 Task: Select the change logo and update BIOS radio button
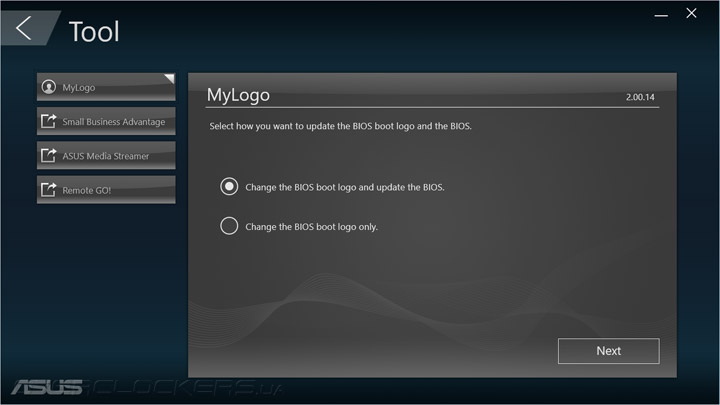229,186
